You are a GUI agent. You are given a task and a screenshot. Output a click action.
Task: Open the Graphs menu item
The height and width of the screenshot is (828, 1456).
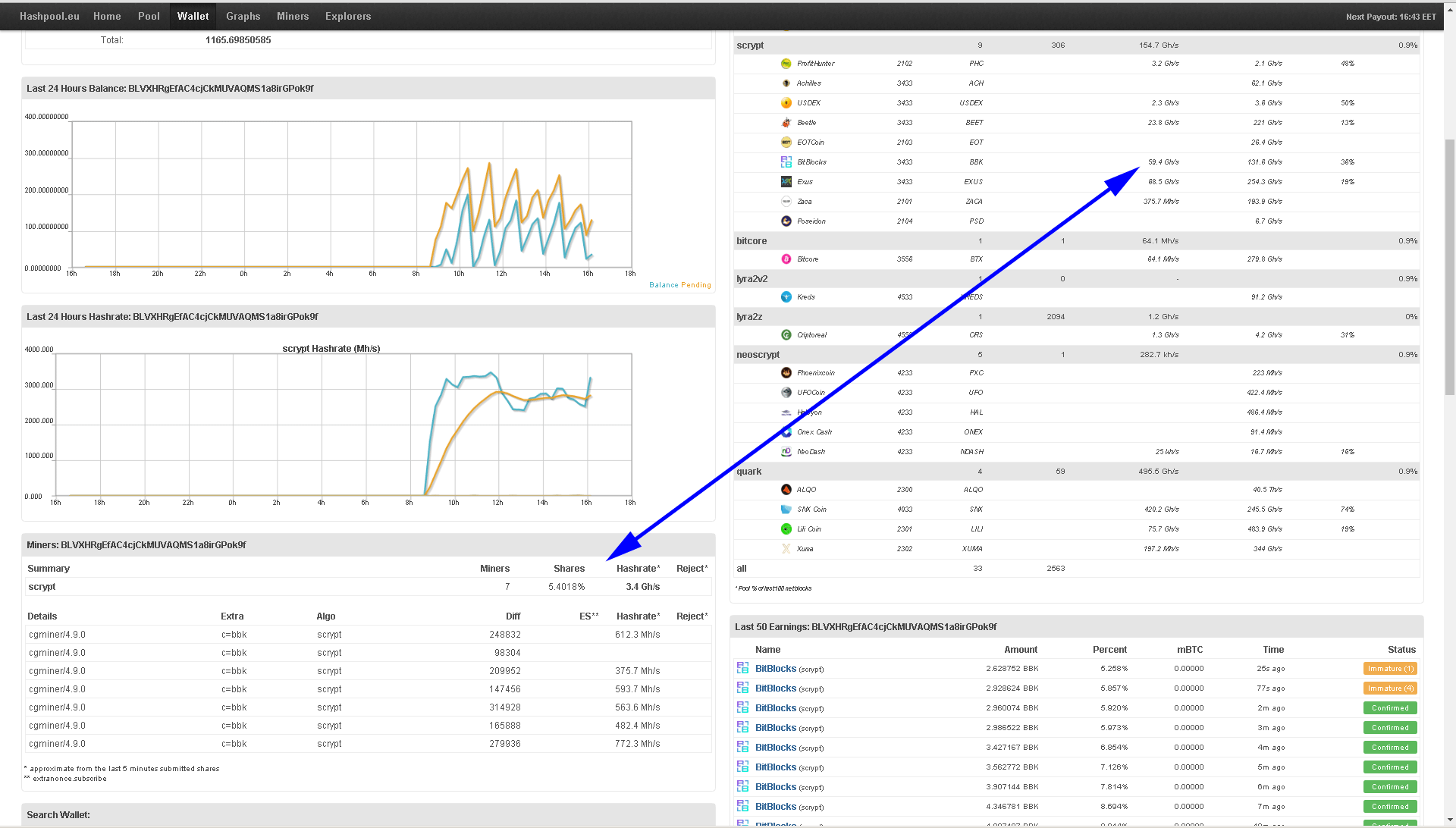pos(243,16)
